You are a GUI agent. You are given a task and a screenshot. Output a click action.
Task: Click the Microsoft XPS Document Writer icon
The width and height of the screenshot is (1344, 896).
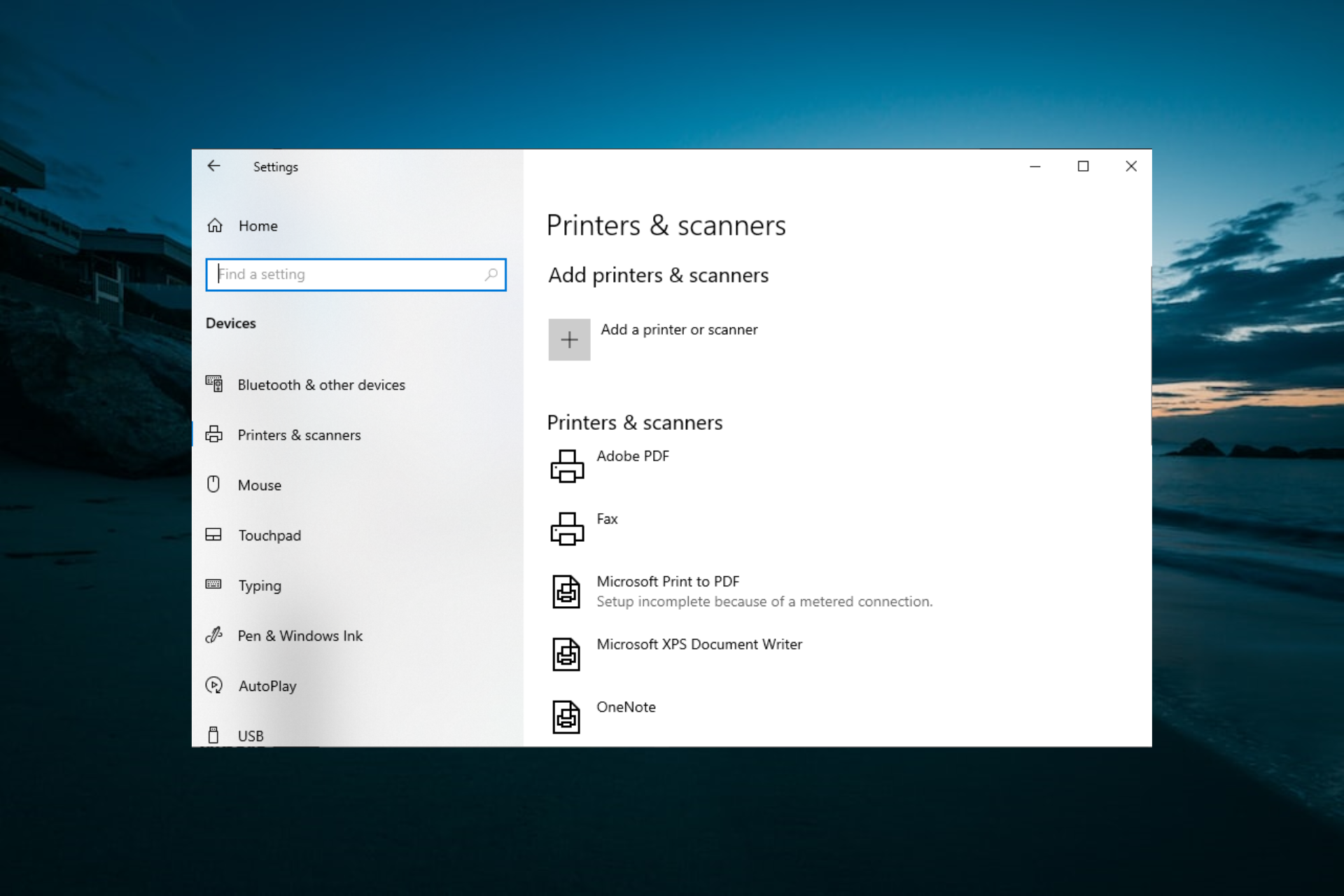pyautogui.click(x=568, y=651)
